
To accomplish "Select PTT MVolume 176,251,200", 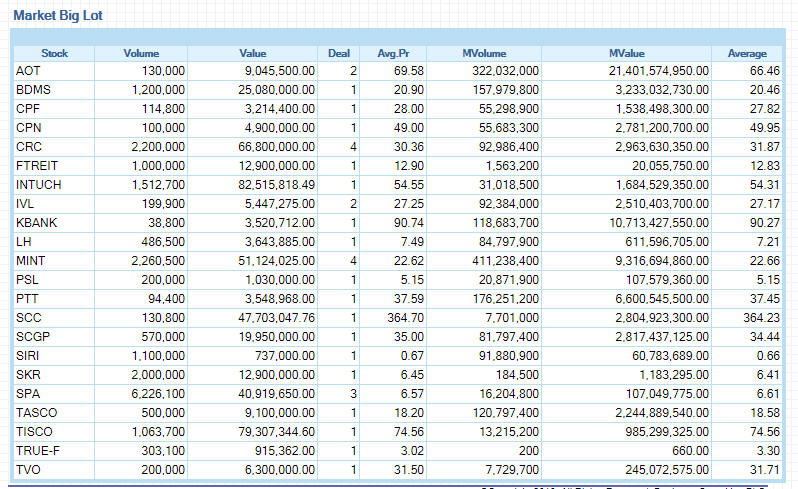I will click(505, 299).
